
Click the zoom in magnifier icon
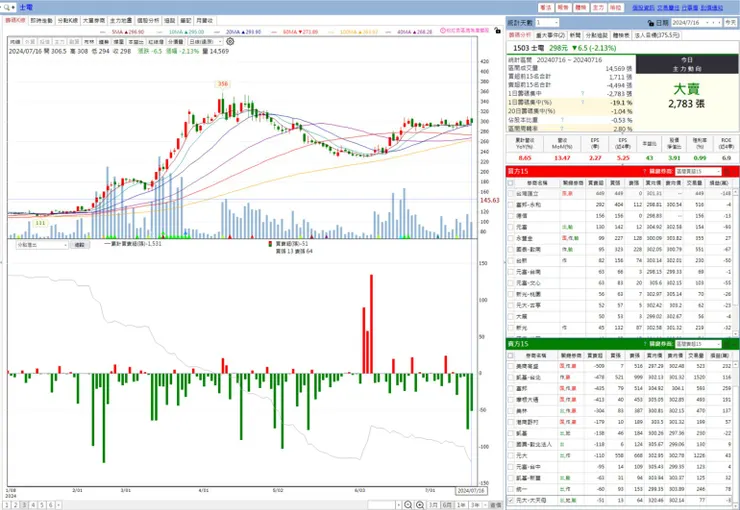tap(420, 505)
